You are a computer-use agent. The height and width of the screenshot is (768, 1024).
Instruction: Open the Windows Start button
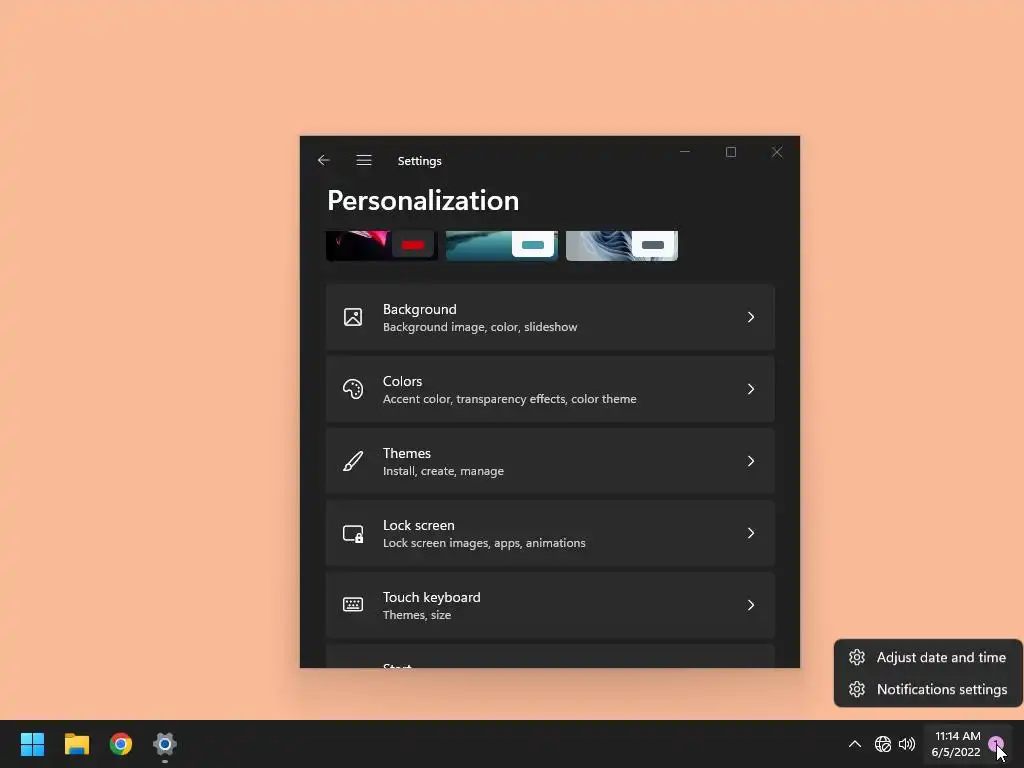[32, 744]
